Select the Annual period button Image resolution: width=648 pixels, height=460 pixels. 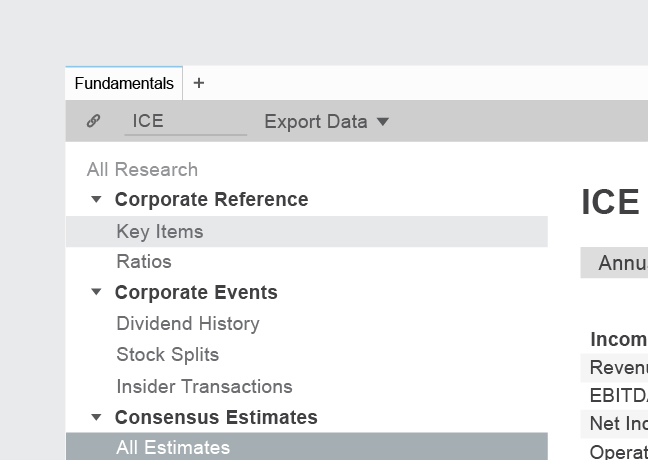pos(615,263)
